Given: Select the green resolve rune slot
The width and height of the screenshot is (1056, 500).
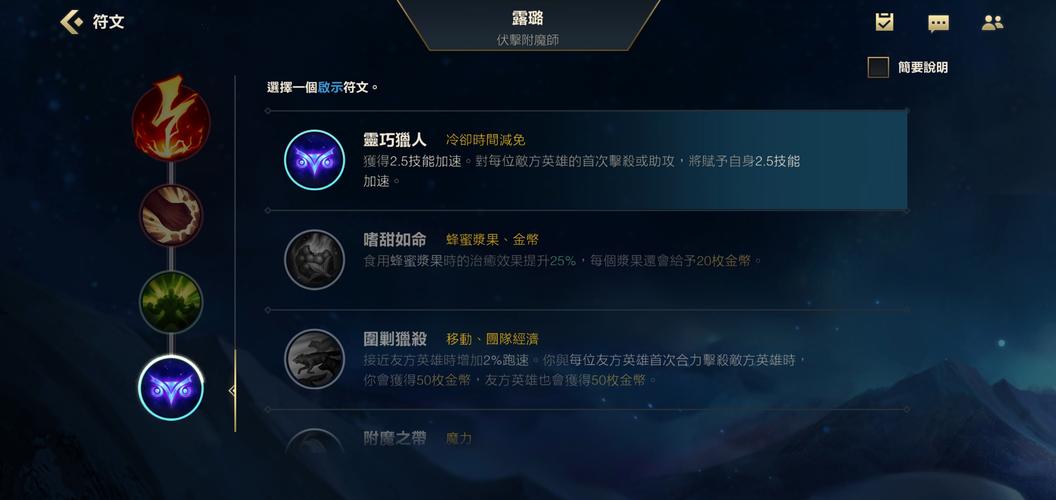Looking at the screenshot, I should (x=171, y=301).
